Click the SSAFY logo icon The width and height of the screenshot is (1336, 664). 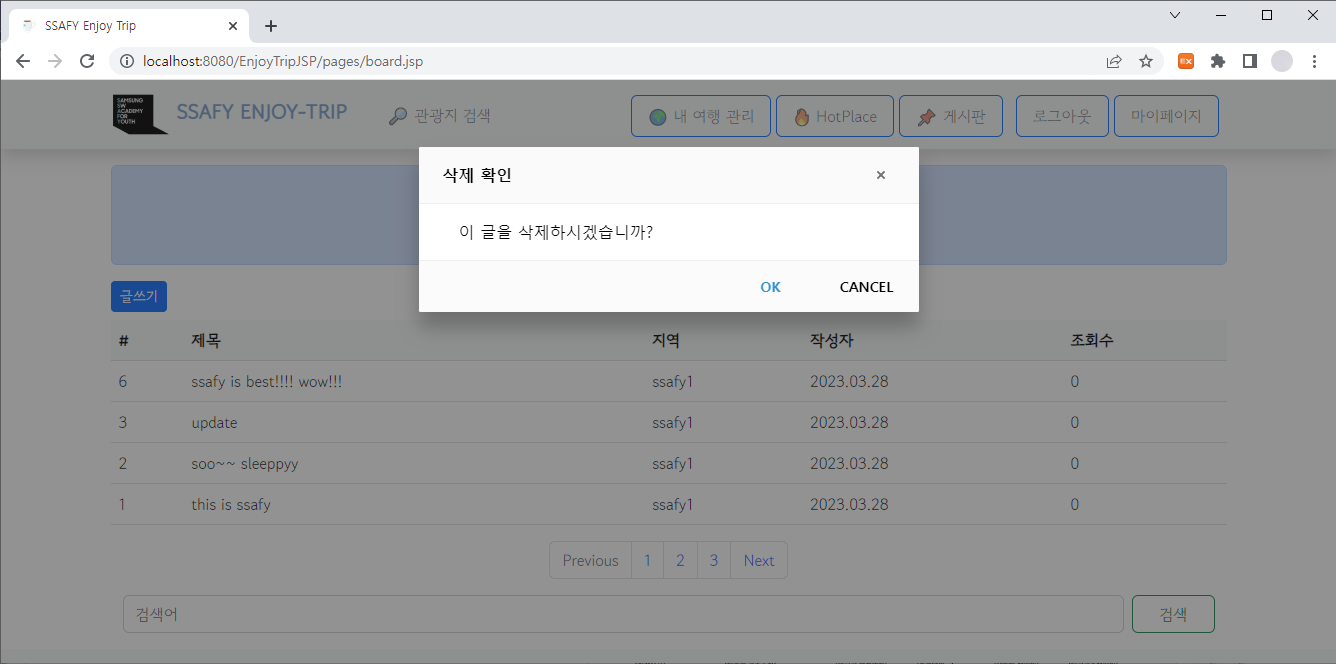click(x=140, y=114)
